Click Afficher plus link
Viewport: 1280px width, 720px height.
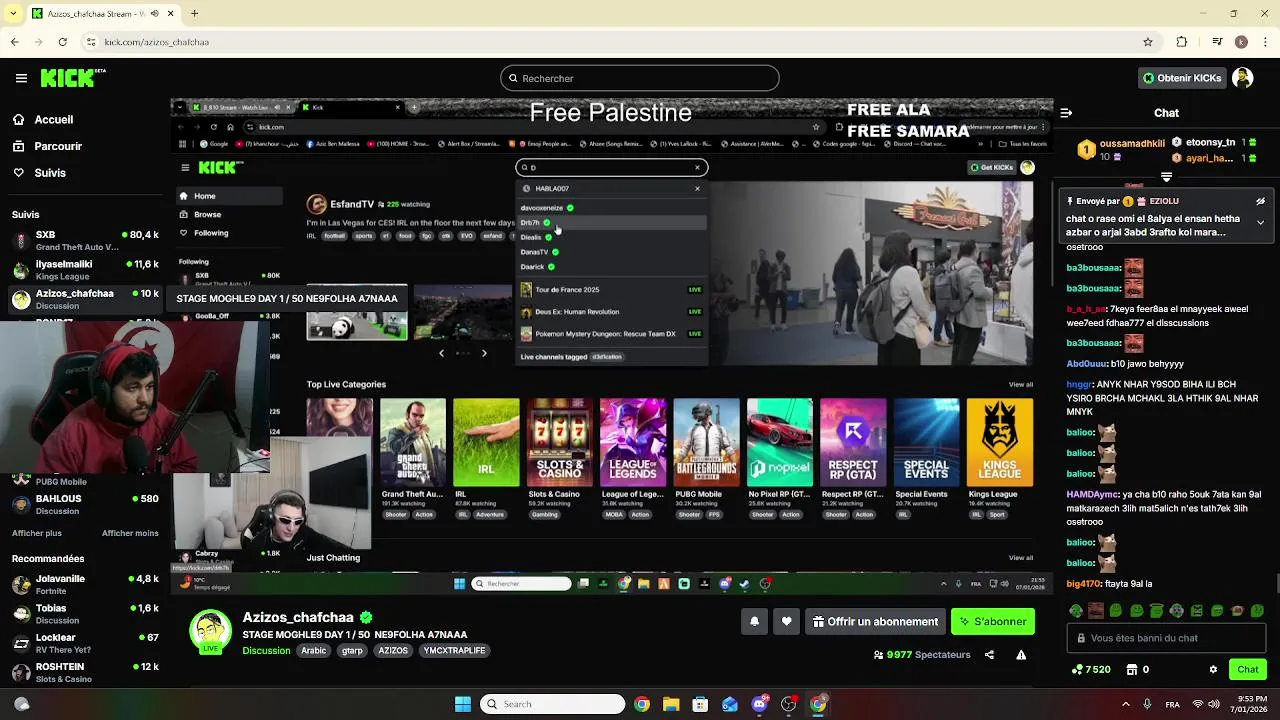pos(37,533)
